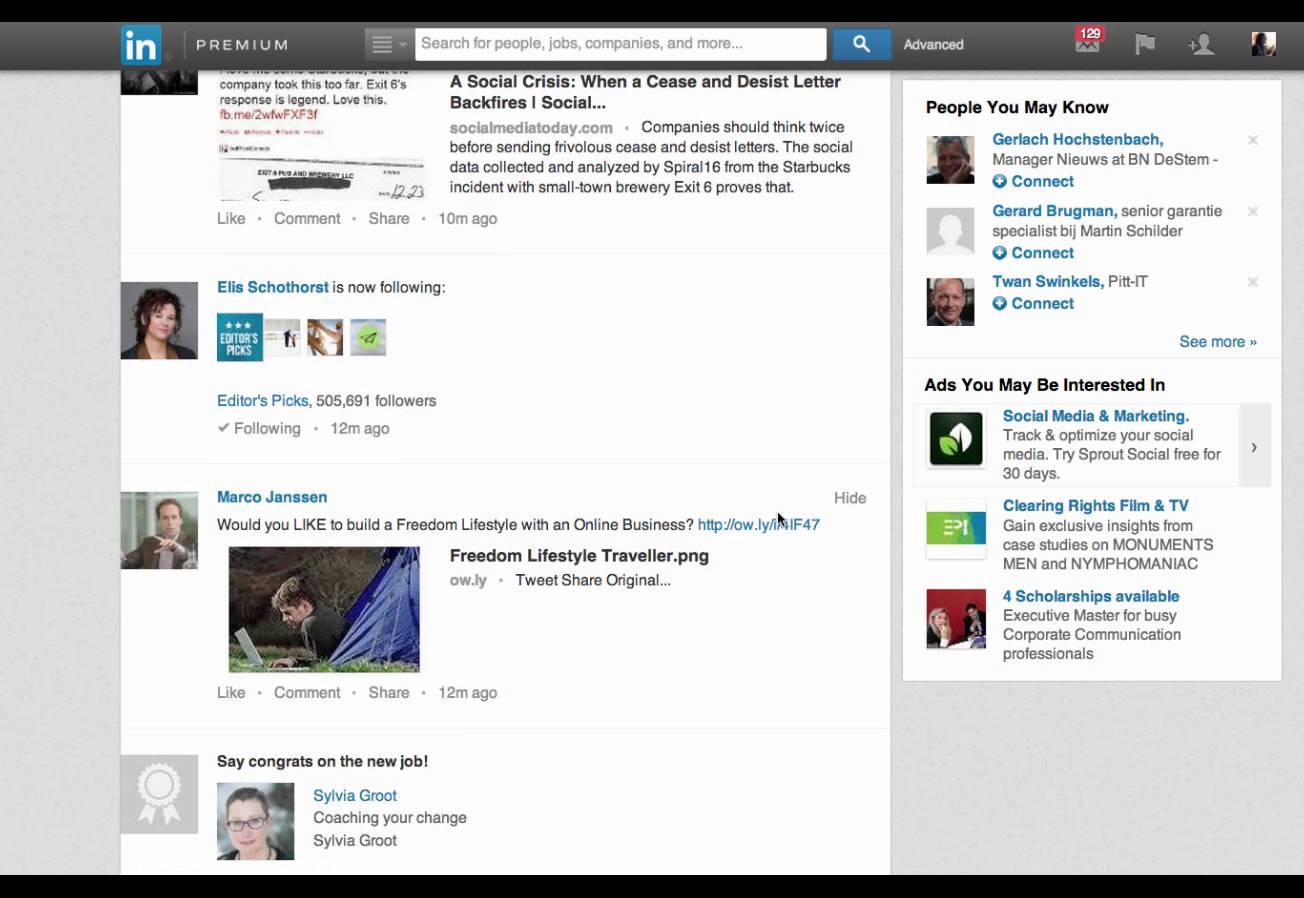Click the list icon left of the search bar
This screenshot has width=1304, height=898.
tap(383, 44)
